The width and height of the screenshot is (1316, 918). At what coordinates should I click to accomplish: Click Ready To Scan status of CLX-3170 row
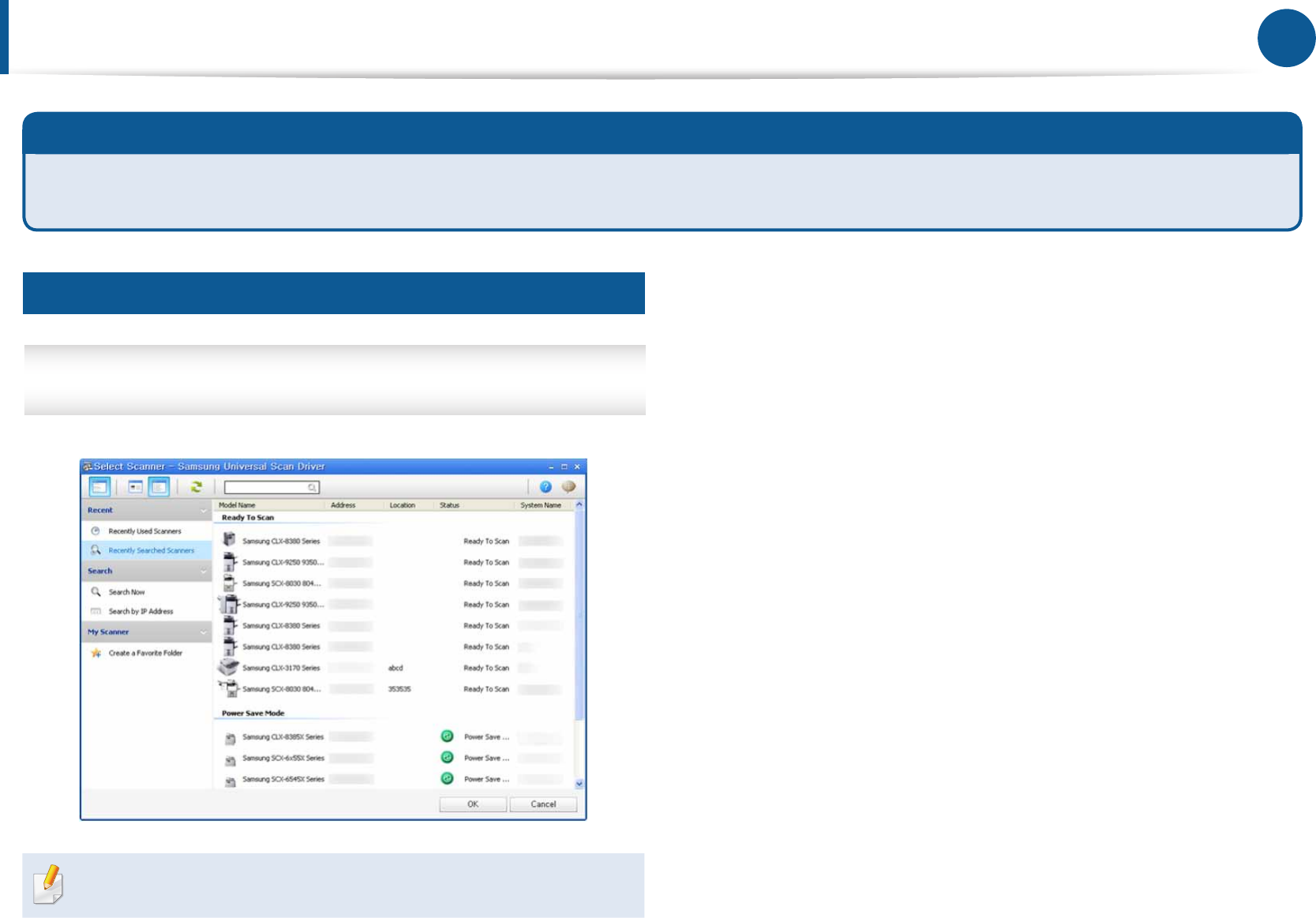coord(486,668)
